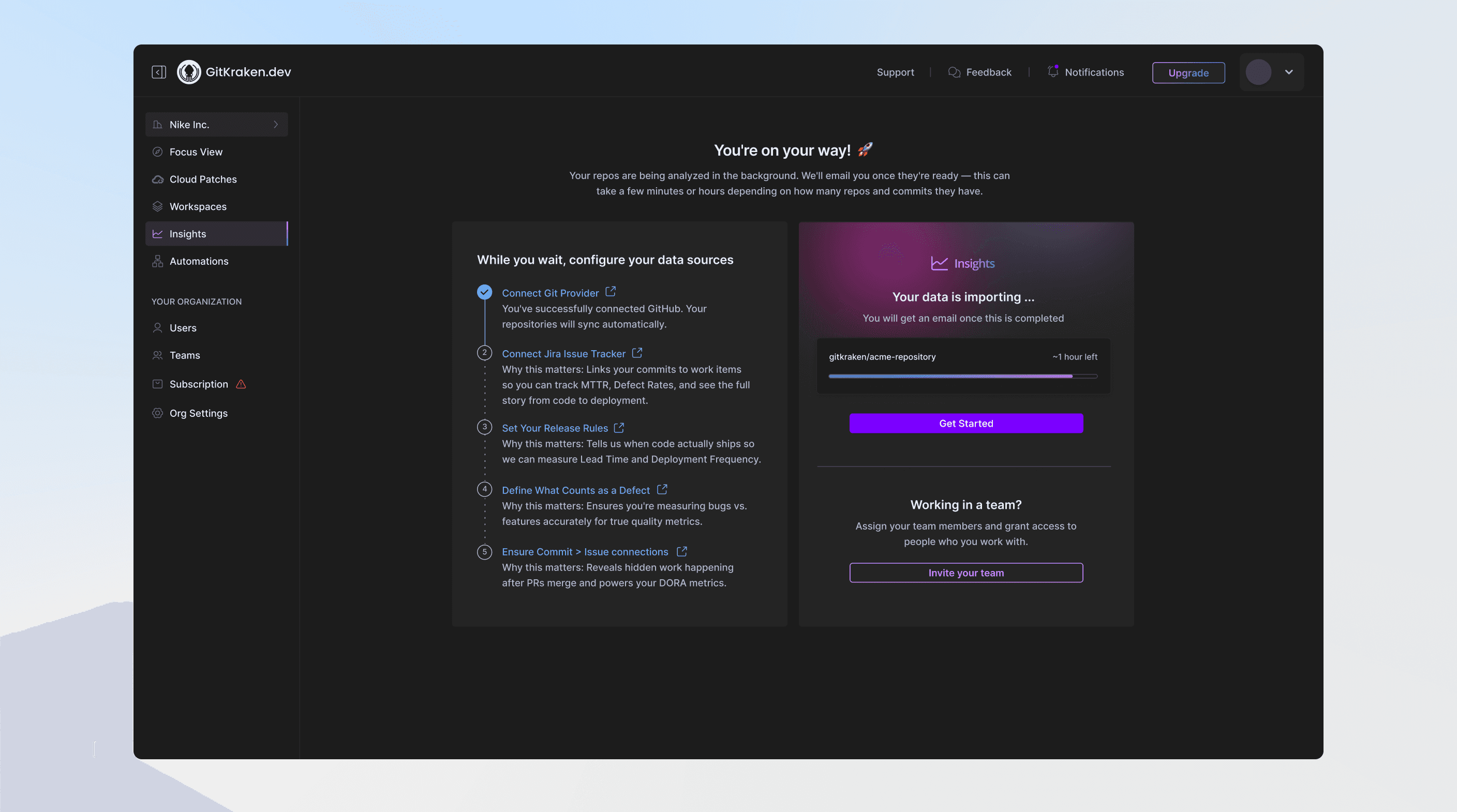1457x812 pixels.
Task: Open Set Your Release Rules link
Action: pyautogui.click(x=554, y=428)
